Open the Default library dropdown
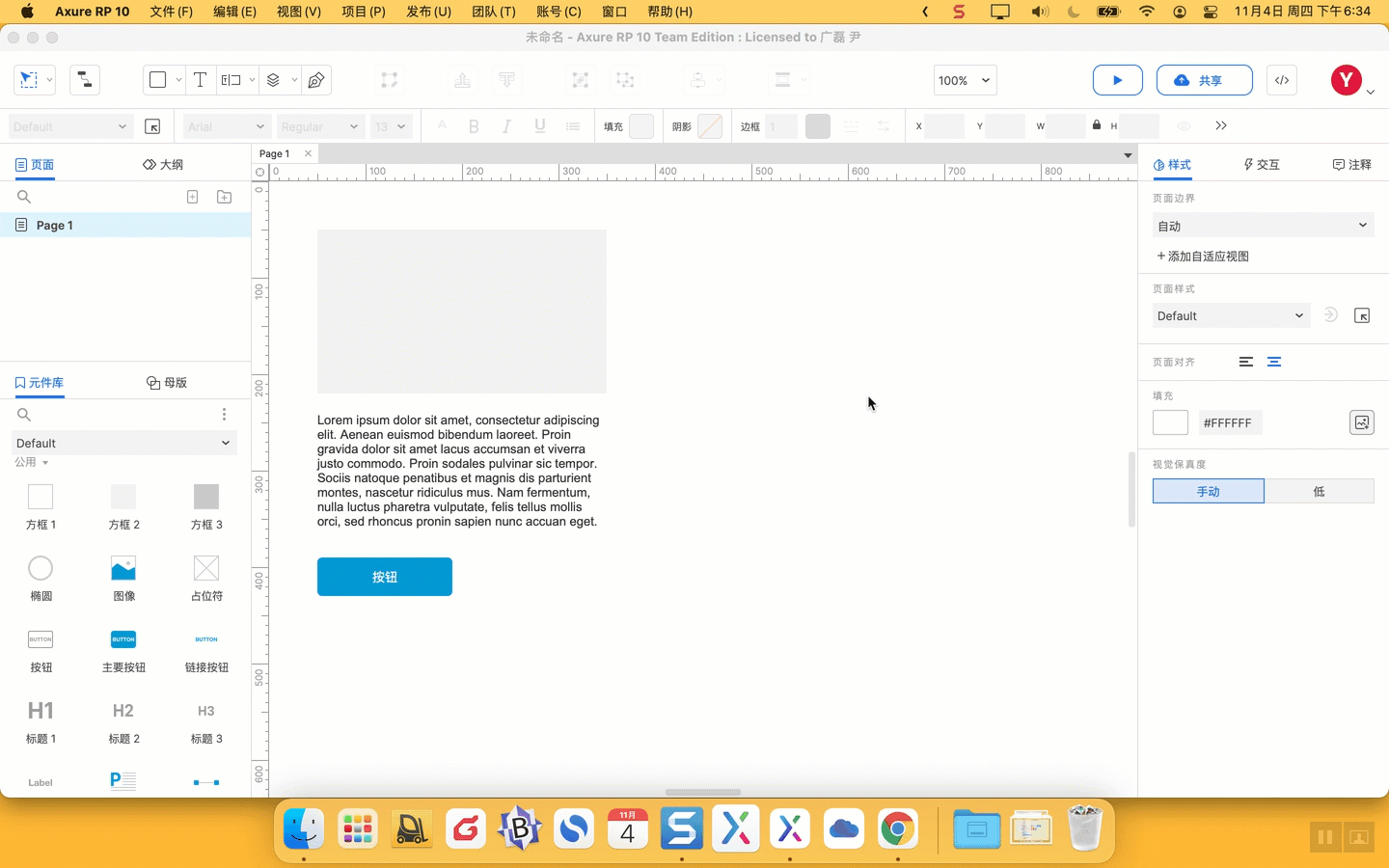The width and height of the screenshot is (1389, 868). 124,443
